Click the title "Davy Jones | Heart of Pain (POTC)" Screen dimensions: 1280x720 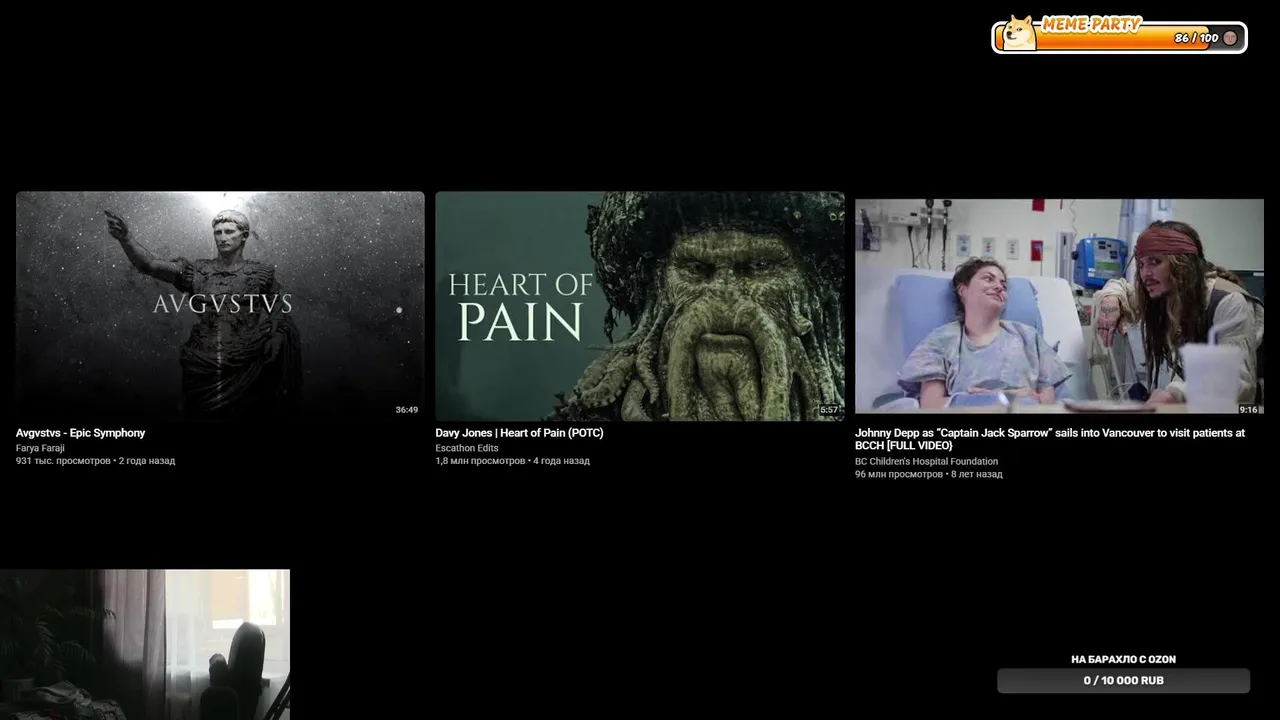coord(519,433)
